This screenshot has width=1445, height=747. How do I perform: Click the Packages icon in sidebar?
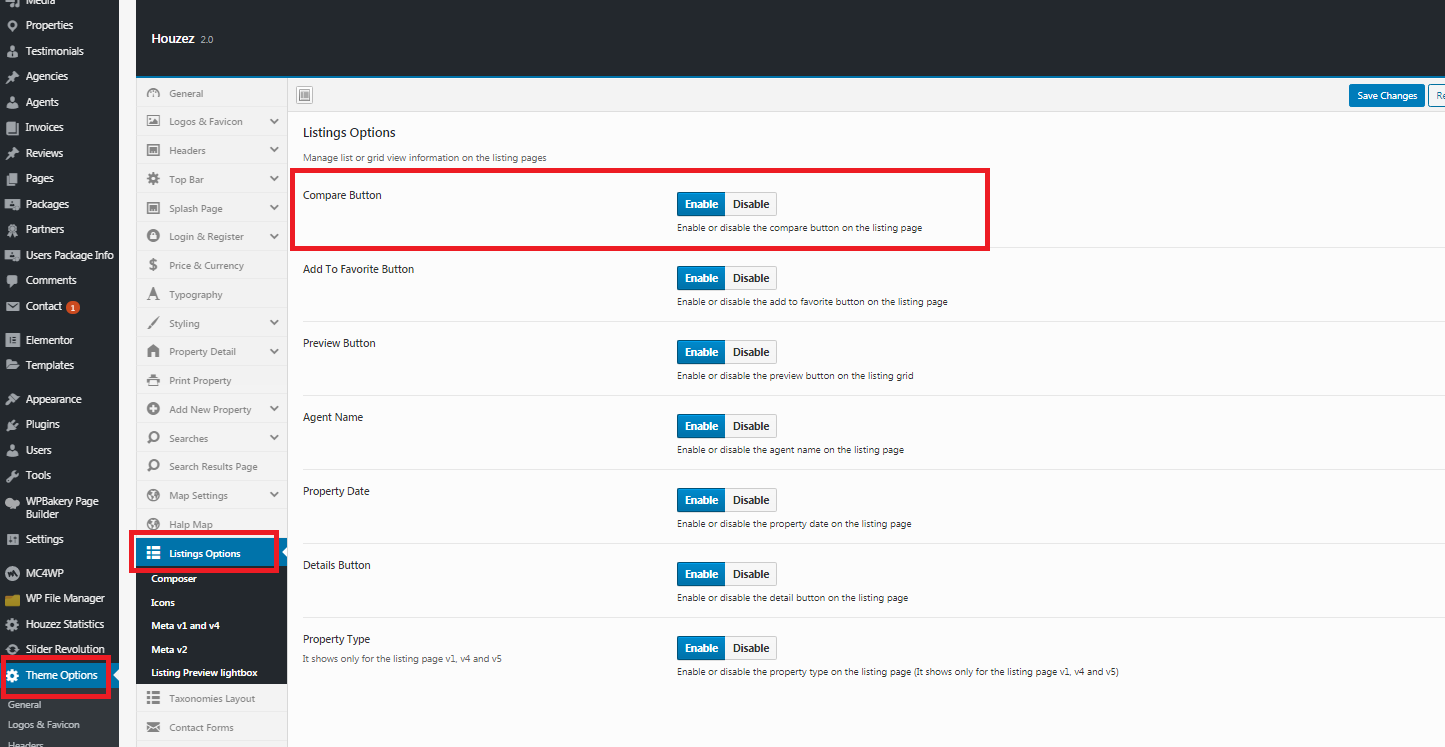click(x=12, y=204)
